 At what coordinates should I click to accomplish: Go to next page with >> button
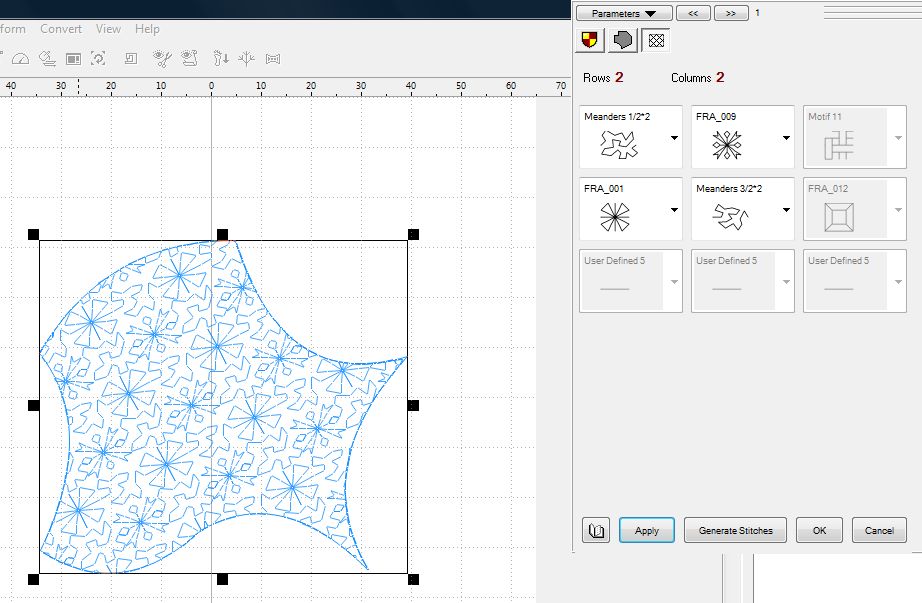tap(731, 14)
